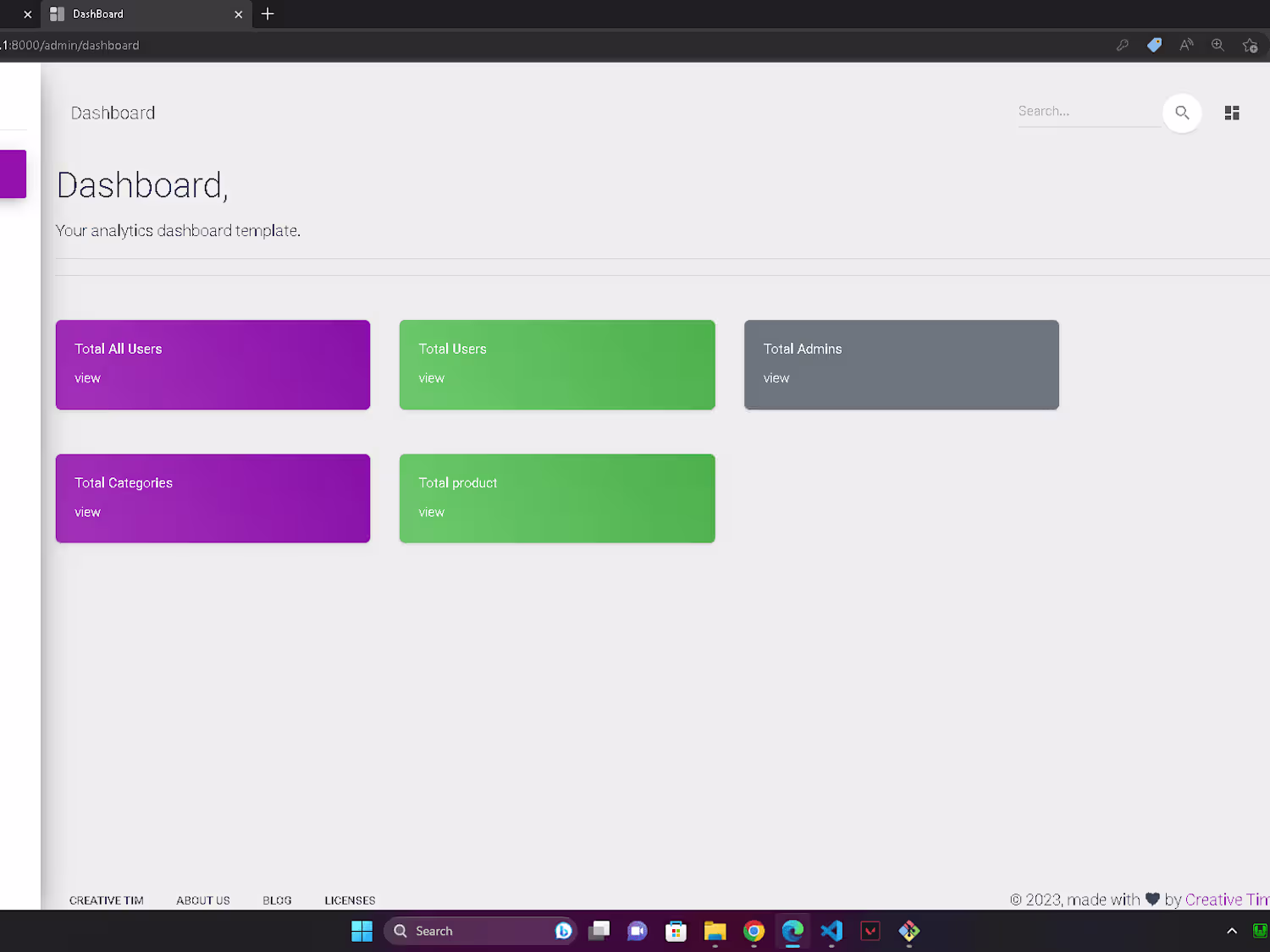1270x952 pixels.
Task: Open Microsoft Store from the taskbar
Action: tap(676, 931)
